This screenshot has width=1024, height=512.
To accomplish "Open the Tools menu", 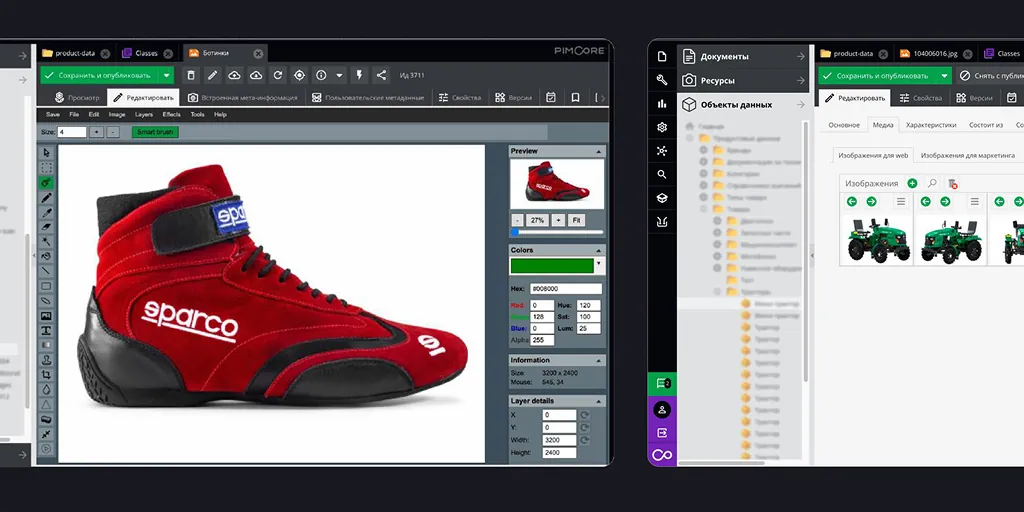I will pos(197,114).
